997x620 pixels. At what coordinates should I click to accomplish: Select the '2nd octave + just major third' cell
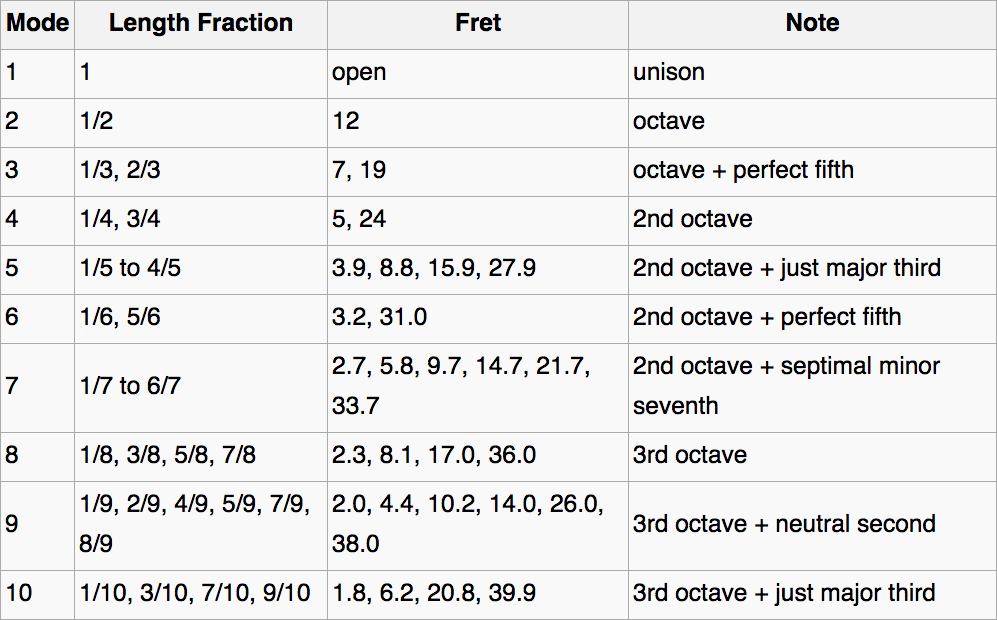point(812,270)
